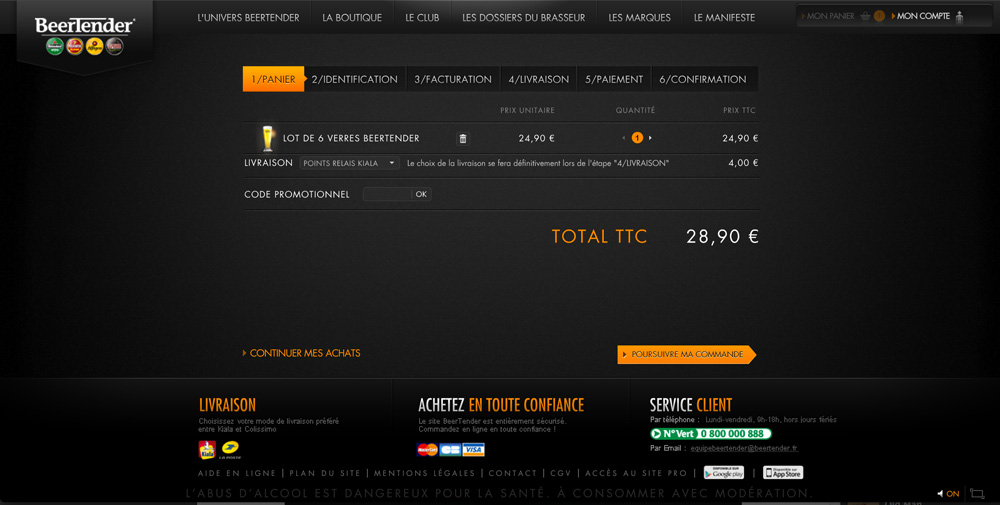Viewport: 1000px width, 505px height.
Task: Call the N° Vert 0 800 000 888 badge
Action: click(x=710, y=434)
